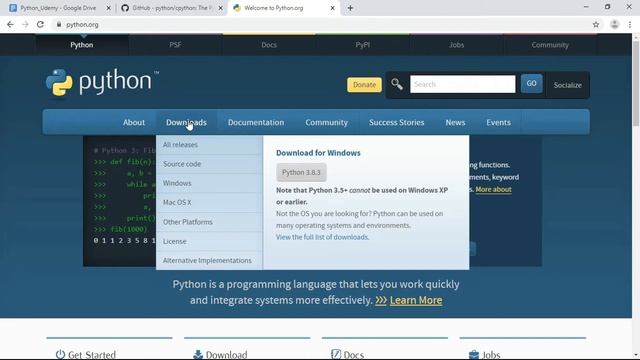
Task: Click the Download for Windows heading
Action: click(318, 153)
